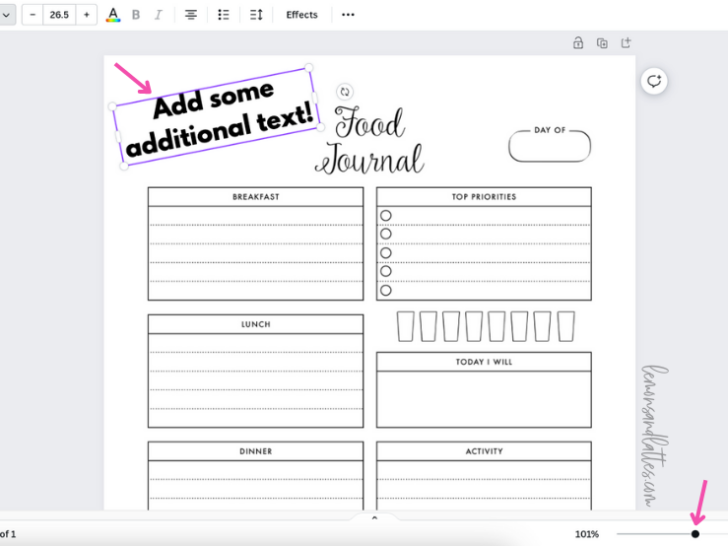This screenshot has height=546, width=728.
Task: Open the text color picker
Action: pyautogui.click(x=113, y=15)
